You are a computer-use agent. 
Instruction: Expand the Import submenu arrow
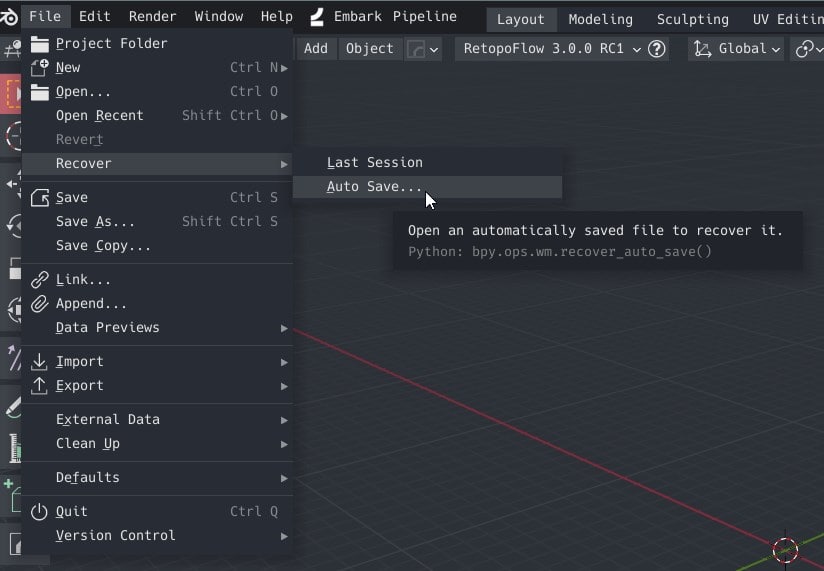point(284,362)
